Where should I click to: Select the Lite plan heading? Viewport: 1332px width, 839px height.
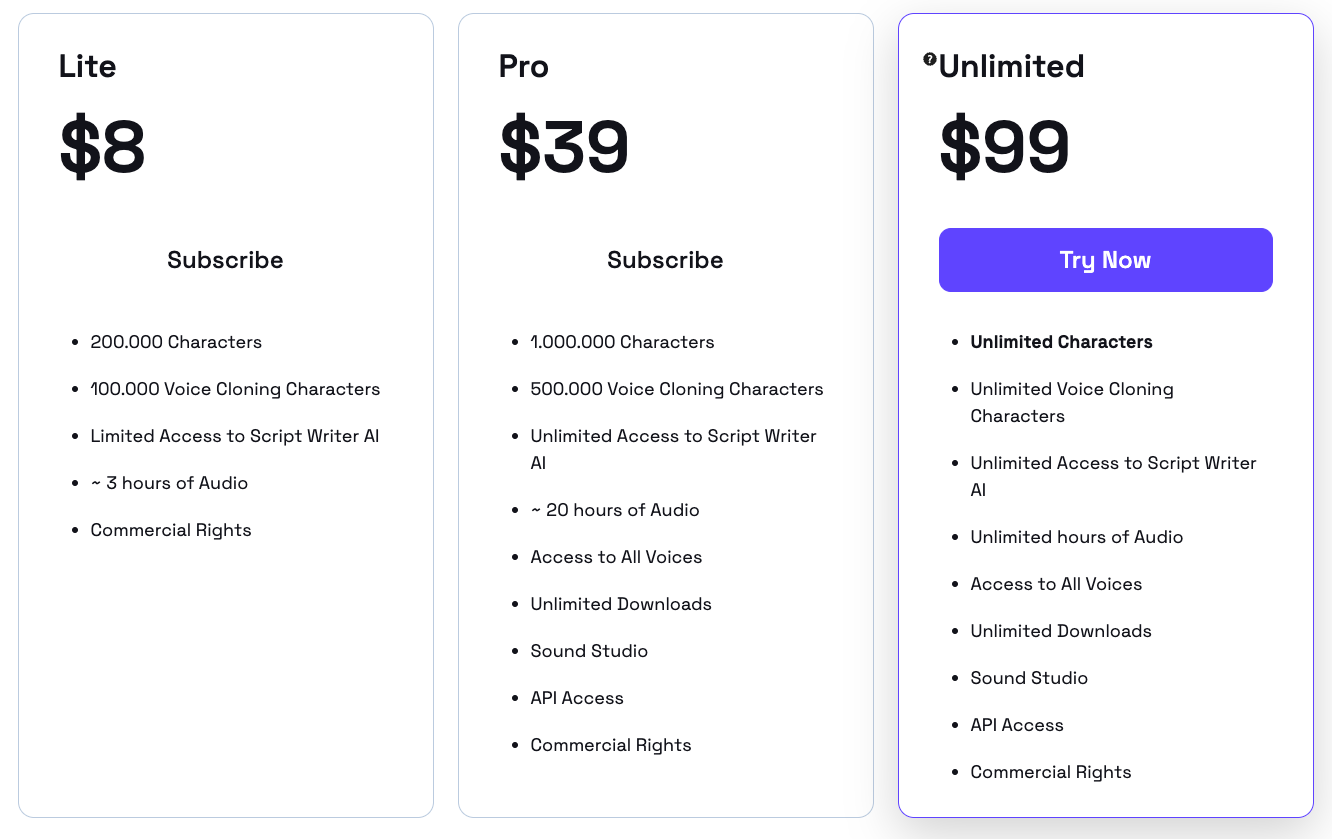coord(88,66)
